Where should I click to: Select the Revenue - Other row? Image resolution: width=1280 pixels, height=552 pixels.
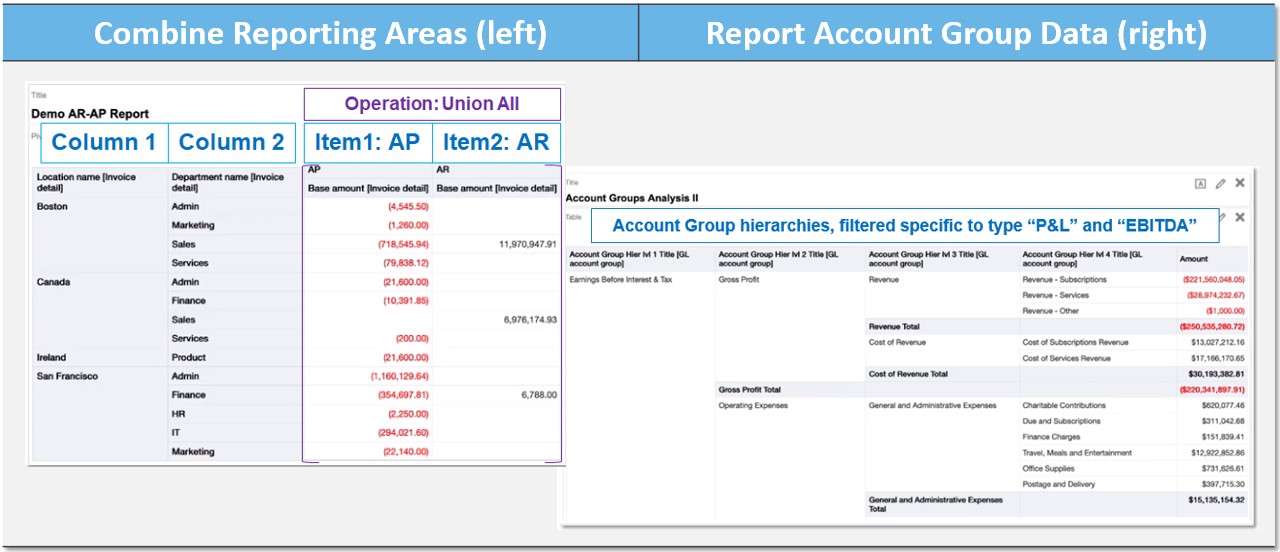click(x=1051, y=311)
